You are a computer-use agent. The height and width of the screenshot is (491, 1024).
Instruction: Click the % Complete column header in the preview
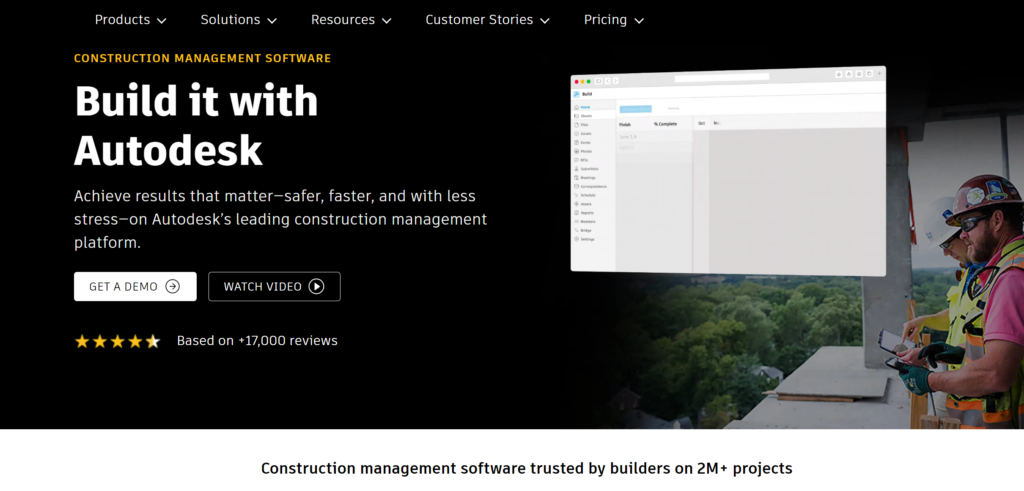[x=667, y=124]
